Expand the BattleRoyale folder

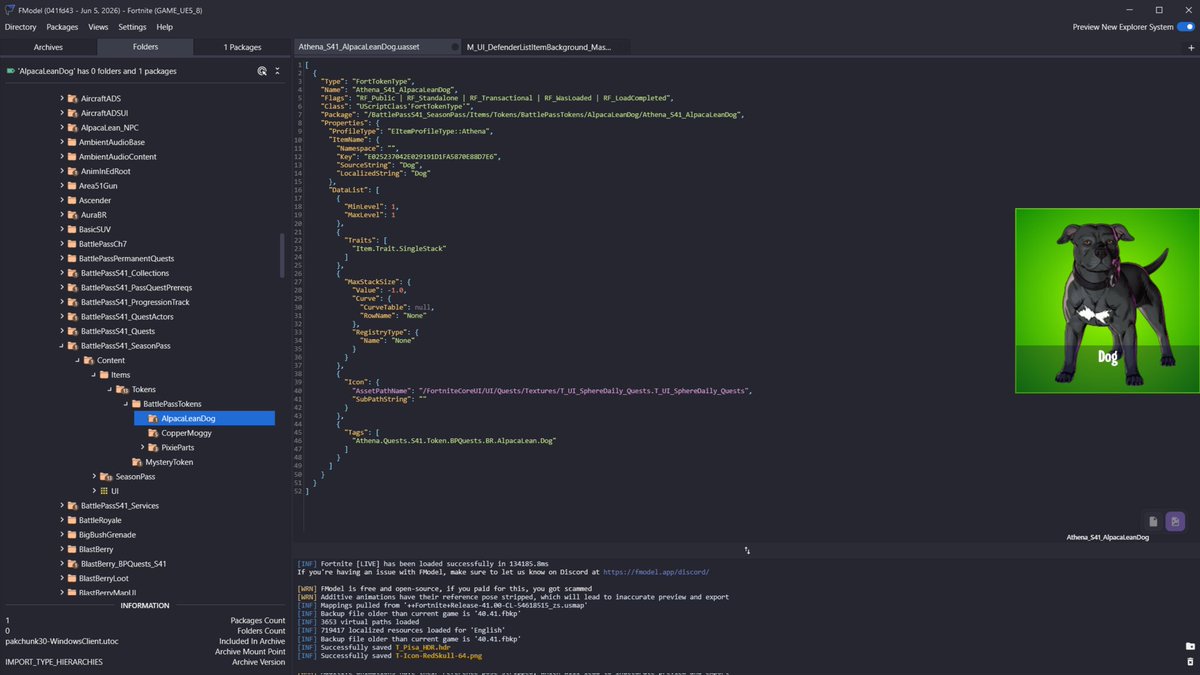(x=60, y=520)
